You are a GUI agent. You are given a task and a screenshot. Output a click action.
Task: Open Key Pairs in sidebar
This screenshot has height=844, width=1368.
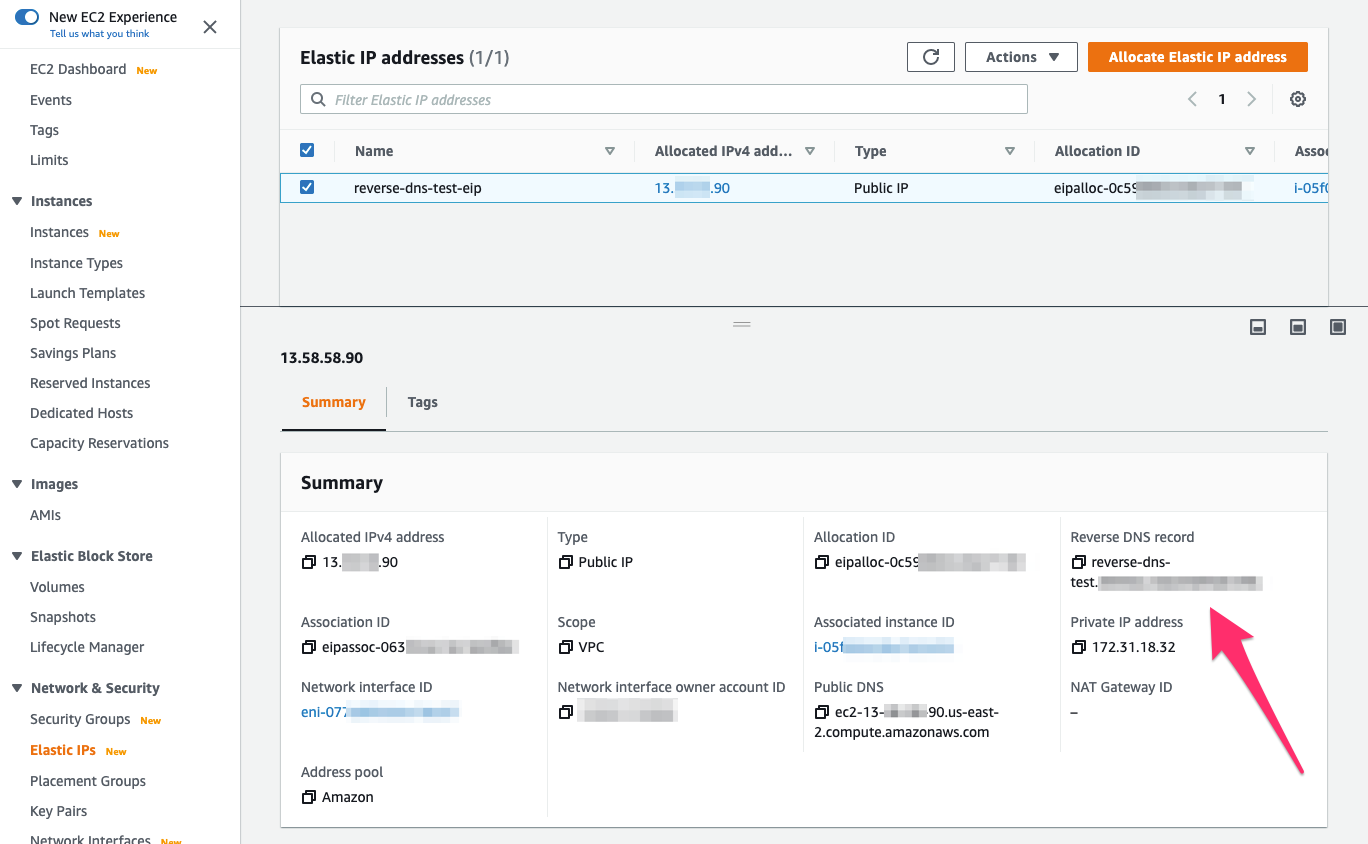(58, 811)
